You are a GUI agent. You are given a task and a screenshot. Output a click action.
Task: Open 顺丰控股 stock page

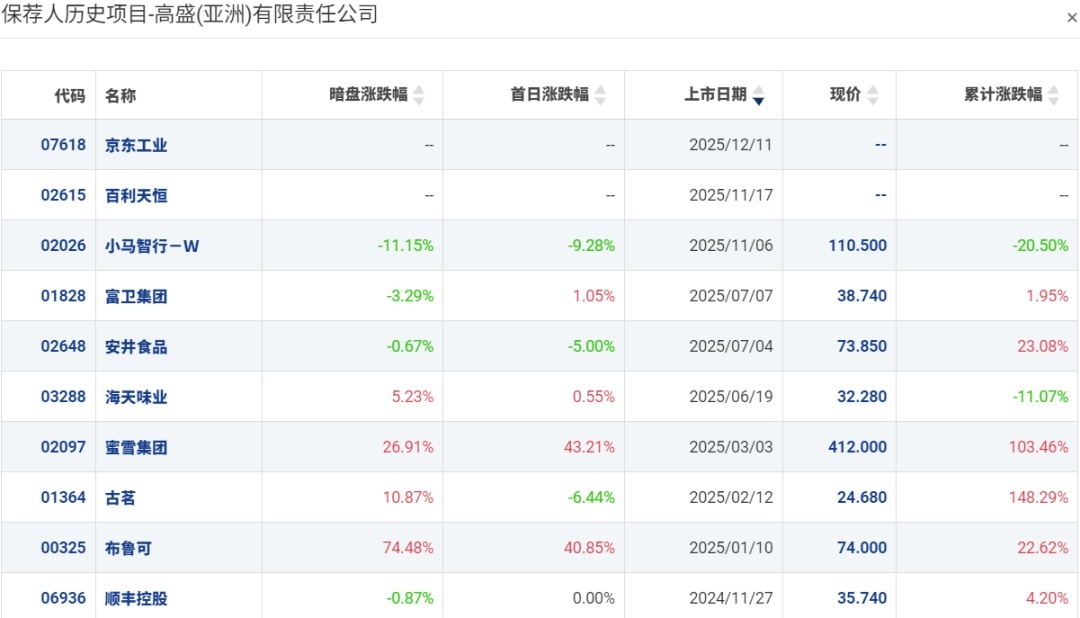(136, 598)
